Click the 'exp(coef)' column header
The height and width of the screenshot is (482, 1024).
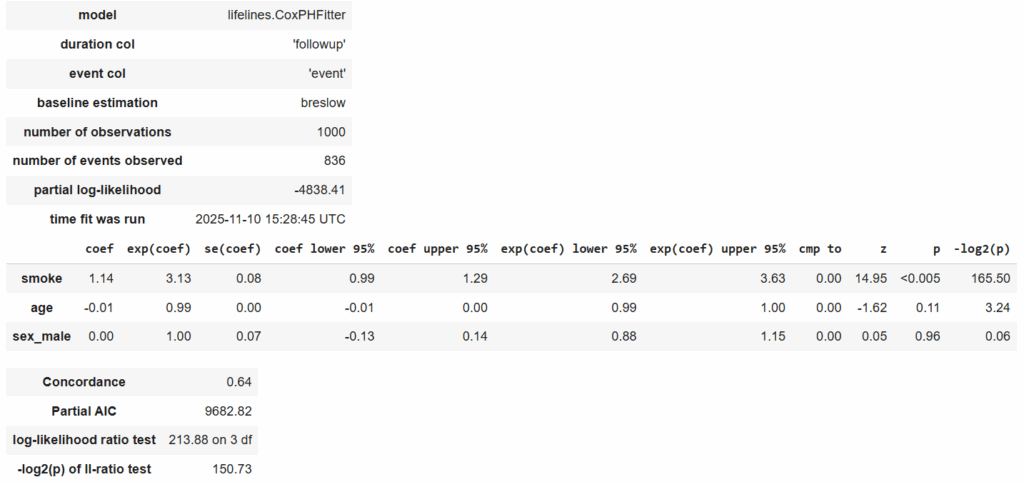pos(159,249)
